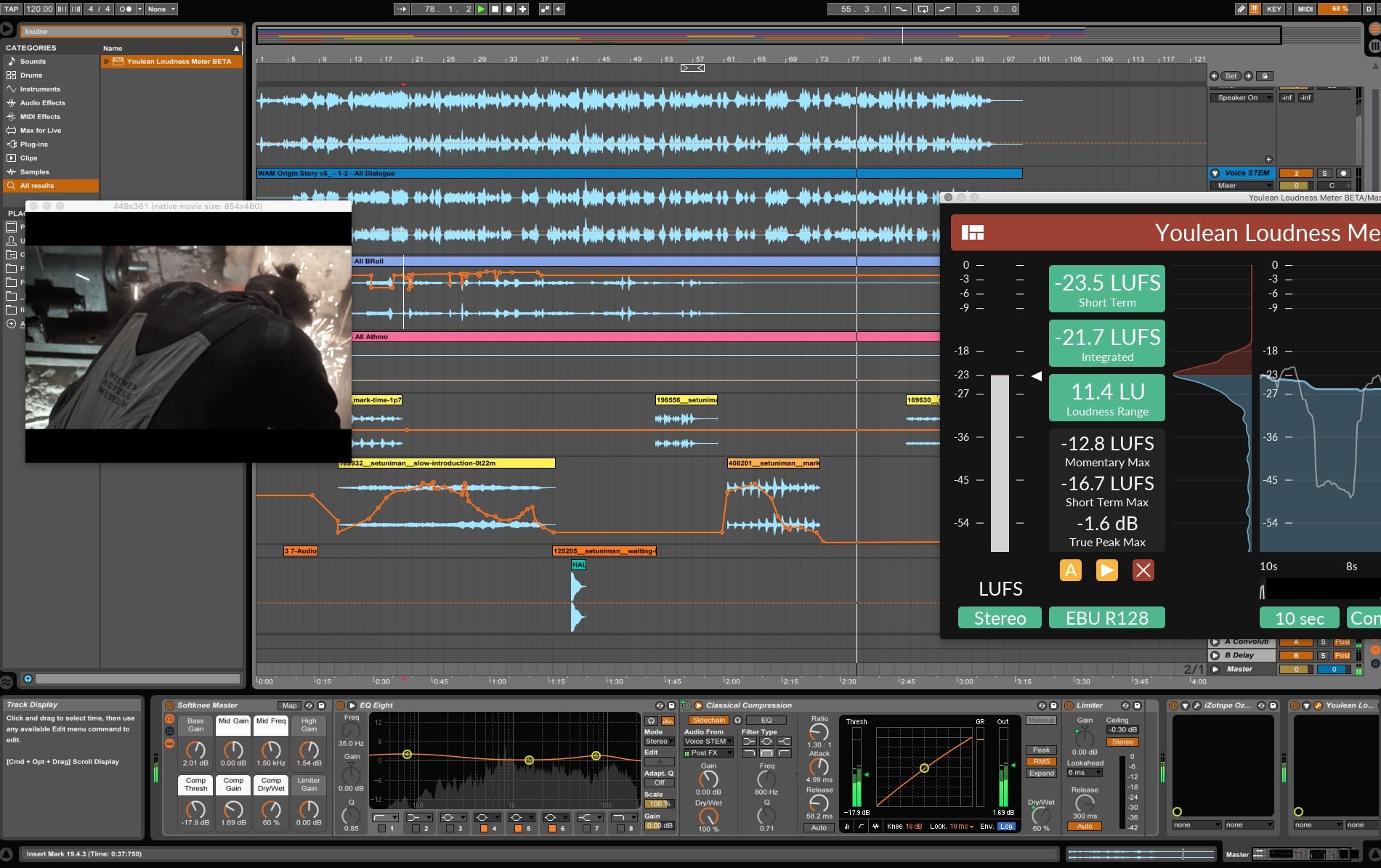Activate the punch-out switch
This screenshot has height=868, width=1381.
944,9
